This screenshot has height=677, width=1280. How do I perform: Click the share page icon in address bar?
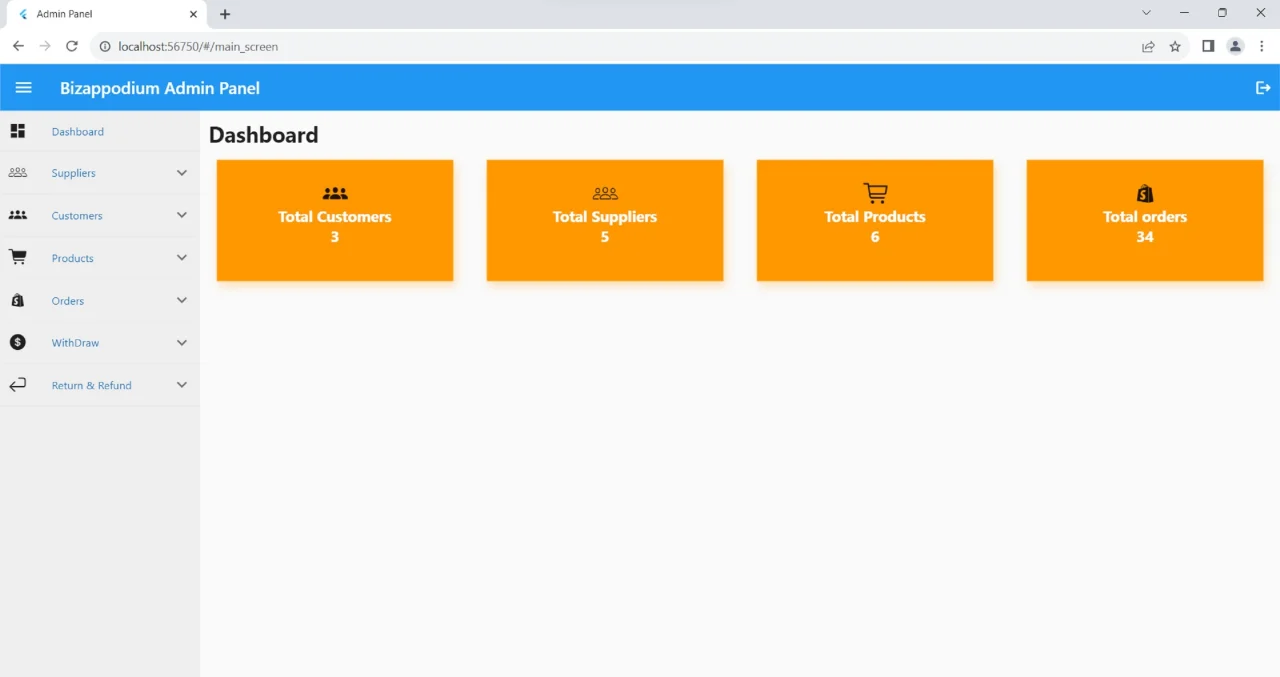(x=1148, y=46)
